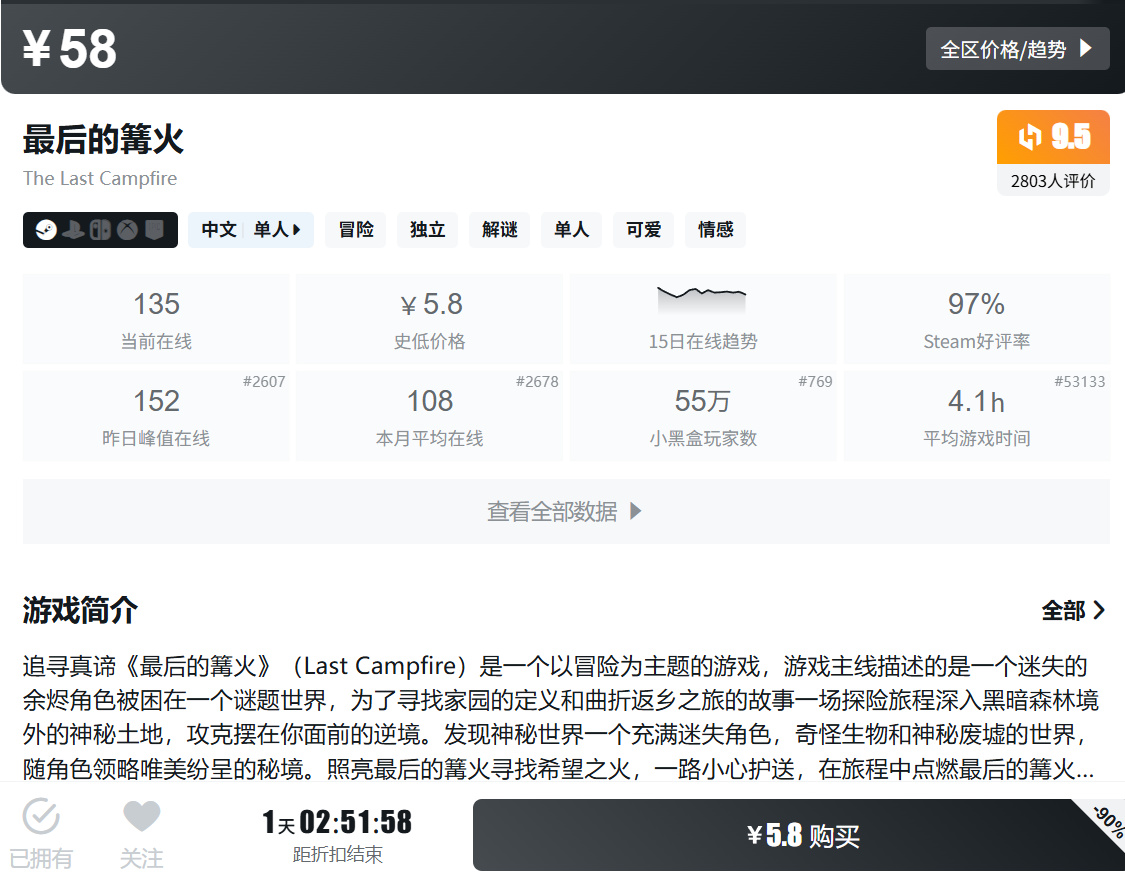Select the 情感 tag

tap(715, 230)
